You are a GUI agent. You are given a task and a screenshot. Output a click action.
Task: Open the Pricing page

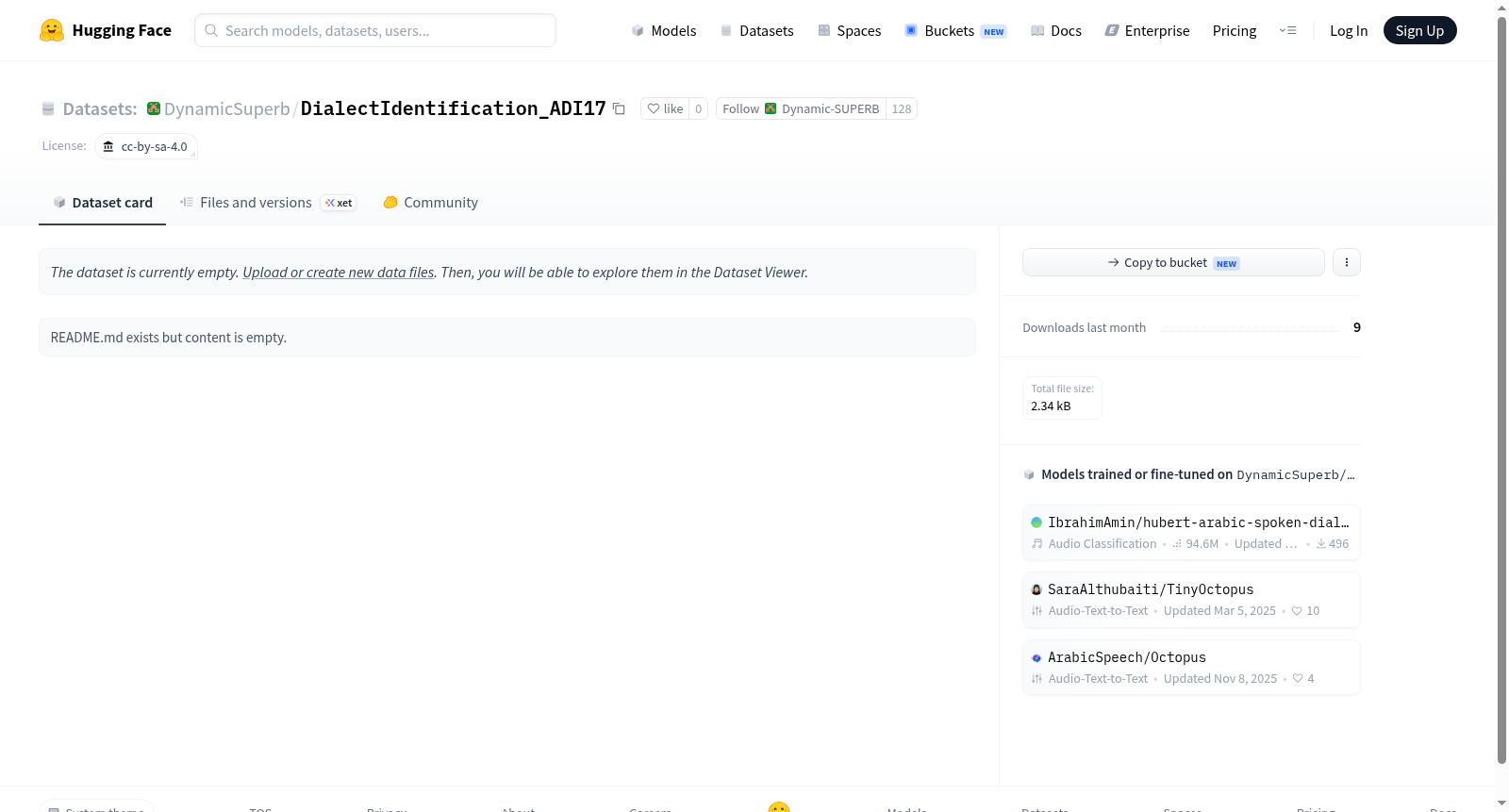[x=1235, y=30]
